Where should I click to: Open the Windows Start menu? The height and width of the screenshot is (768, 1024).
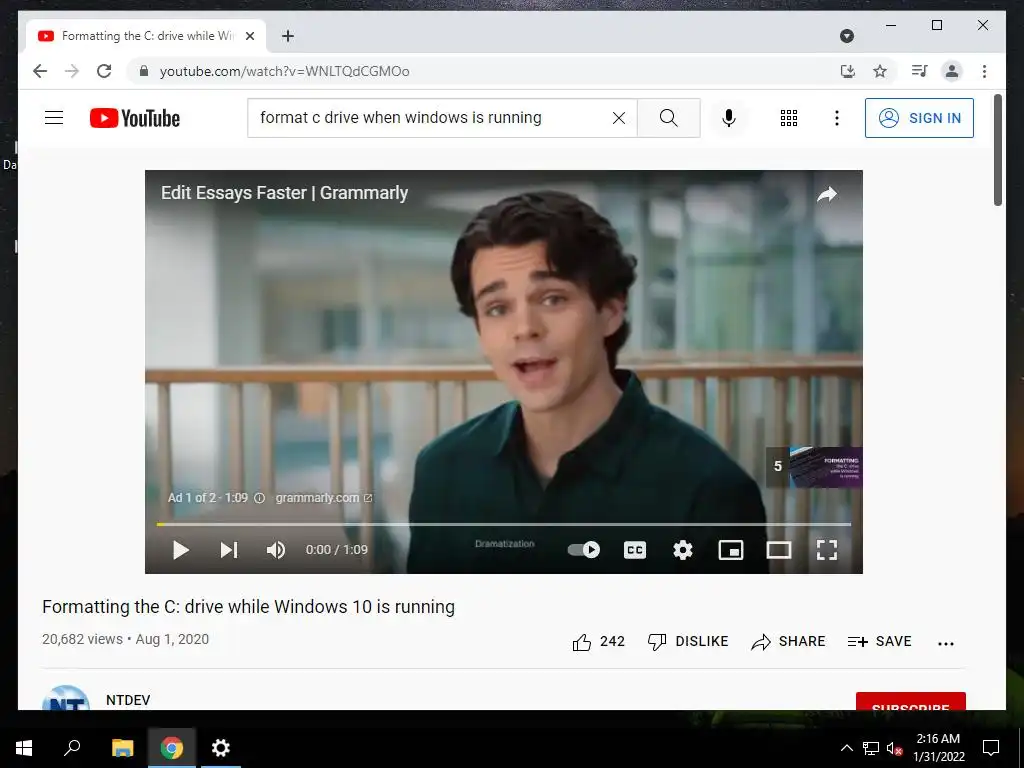24,748
